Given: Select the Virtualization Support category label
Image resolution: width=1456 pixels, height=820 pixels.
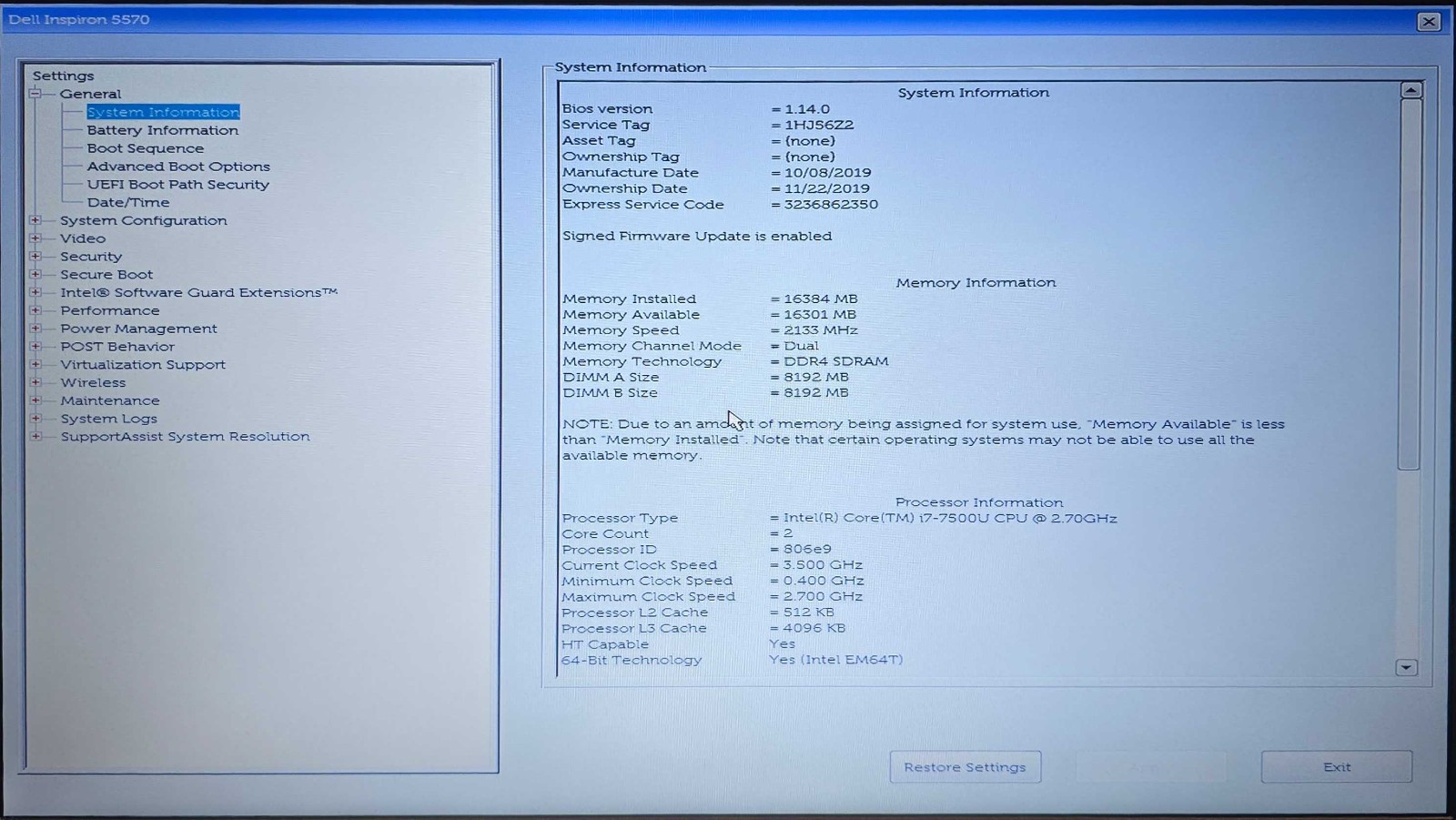Looking at the screenshot, I should click(142, 364).
